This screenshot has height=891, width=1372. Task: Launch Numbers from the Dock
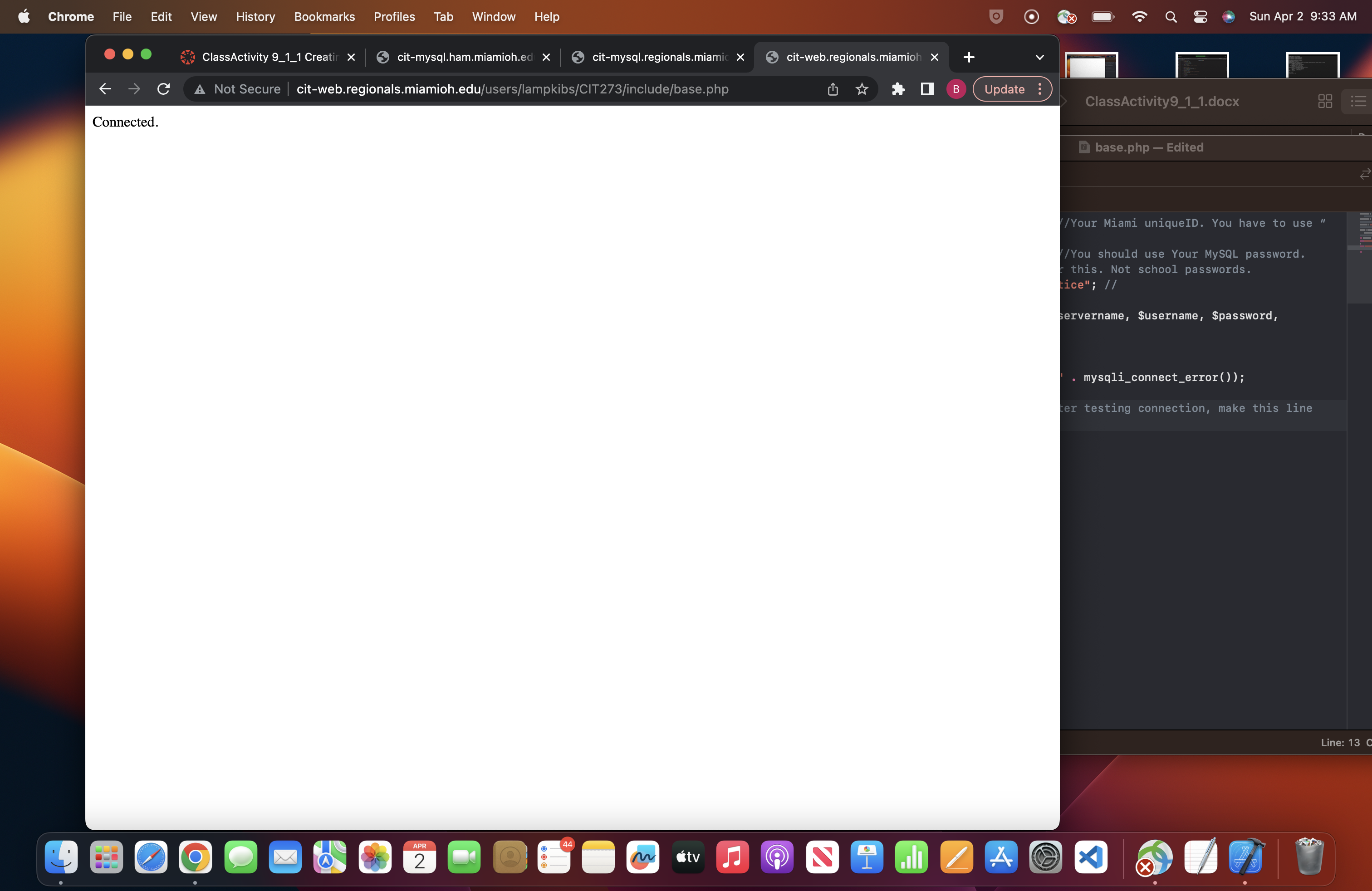(x=911, y=857)
